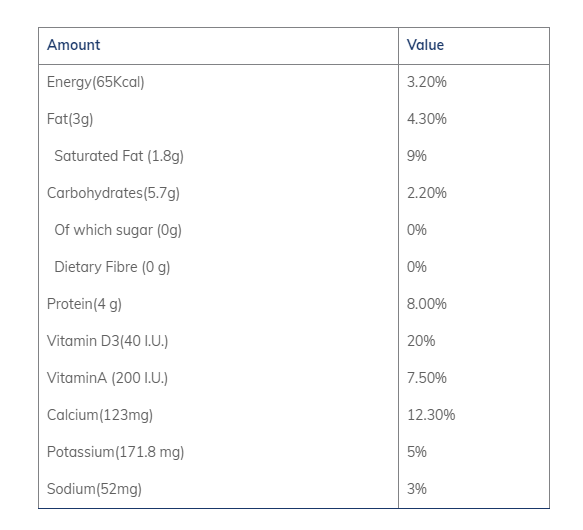Select the Energy(65Kcal) row label
This screenshot has height=530, width=583.
96,82
